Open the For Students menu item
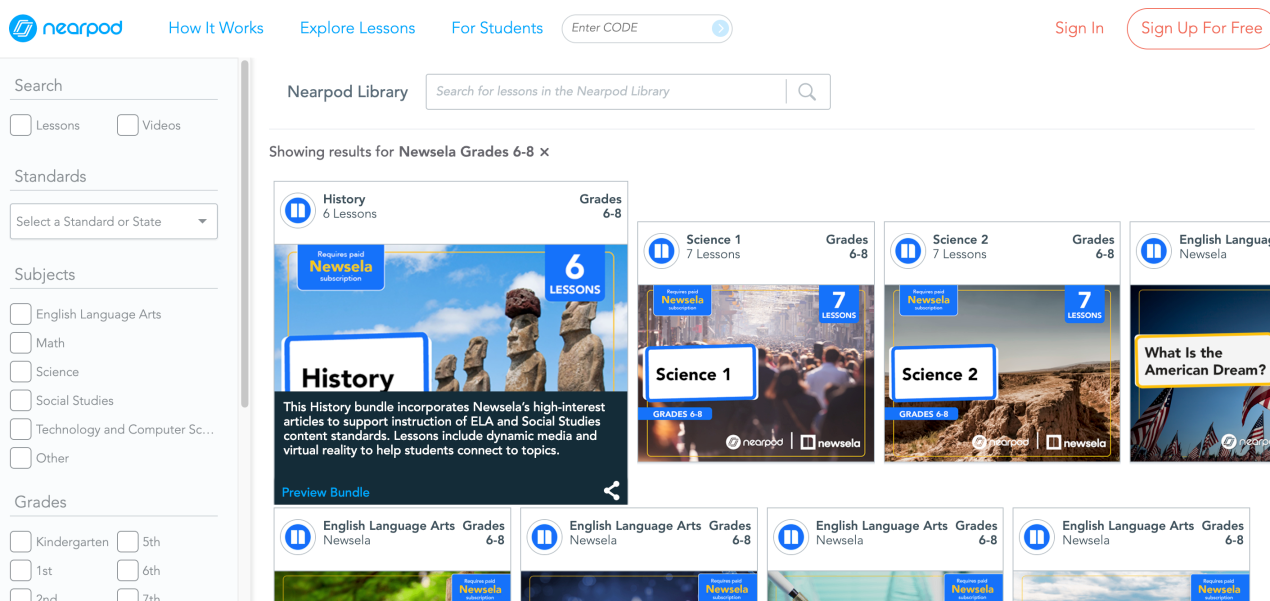Viewport: 1270px width, 601px height. click(497, 28)
